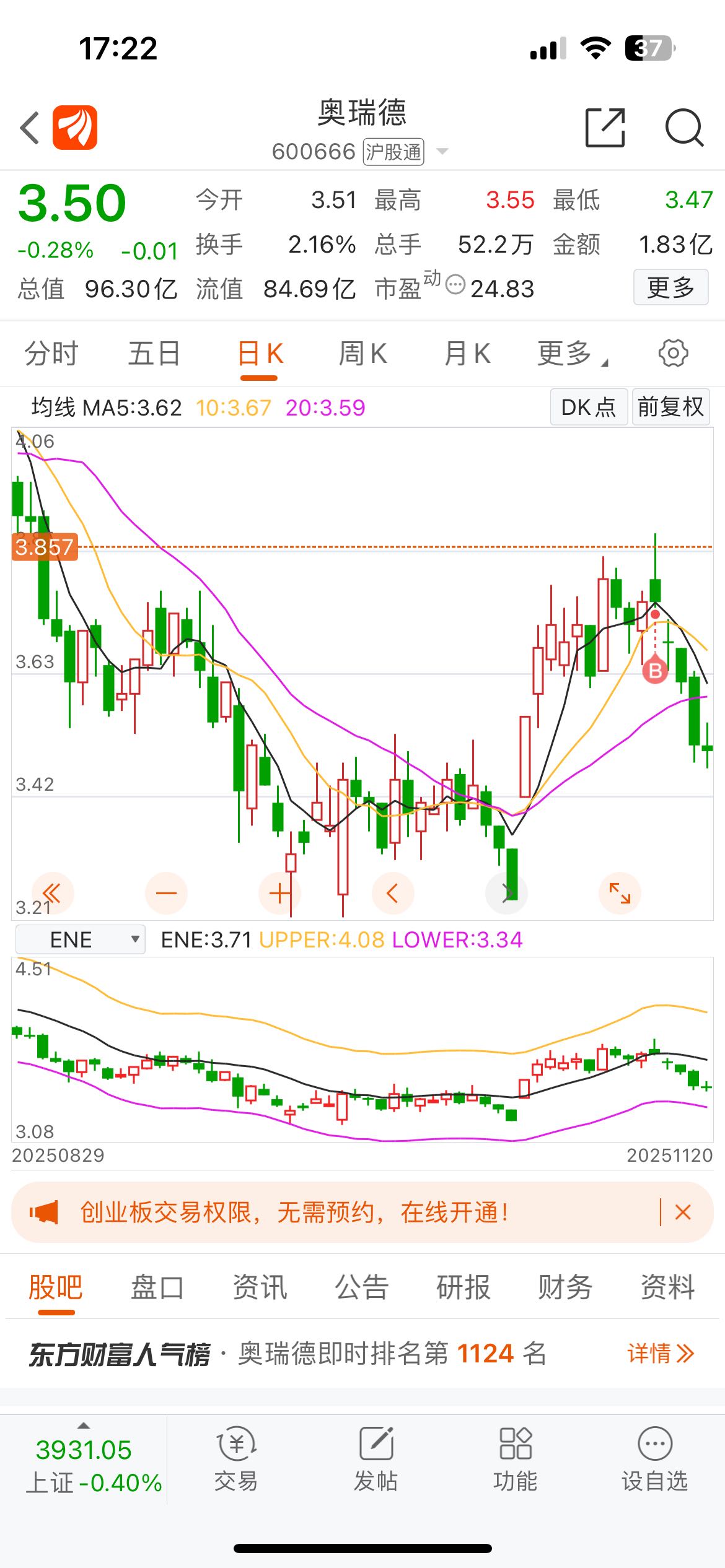Open the 资讯 tab

pyautogui.click(x=260, y=1287)
